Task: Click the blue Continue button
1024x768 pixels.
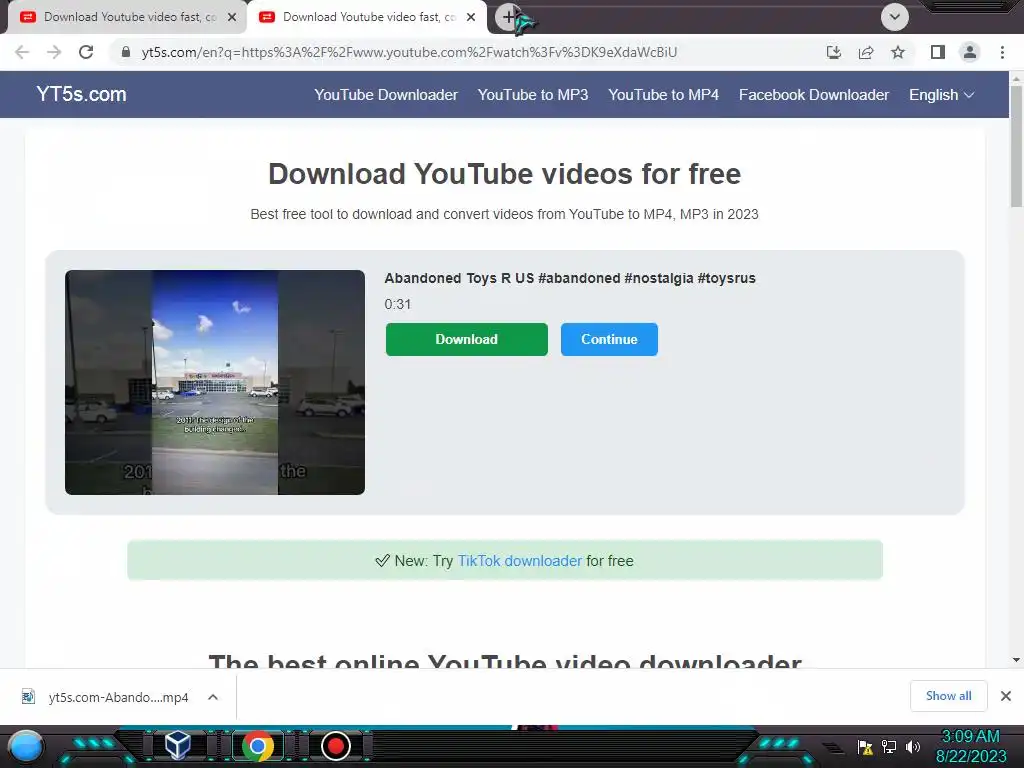Action: (x=609, y=339)
